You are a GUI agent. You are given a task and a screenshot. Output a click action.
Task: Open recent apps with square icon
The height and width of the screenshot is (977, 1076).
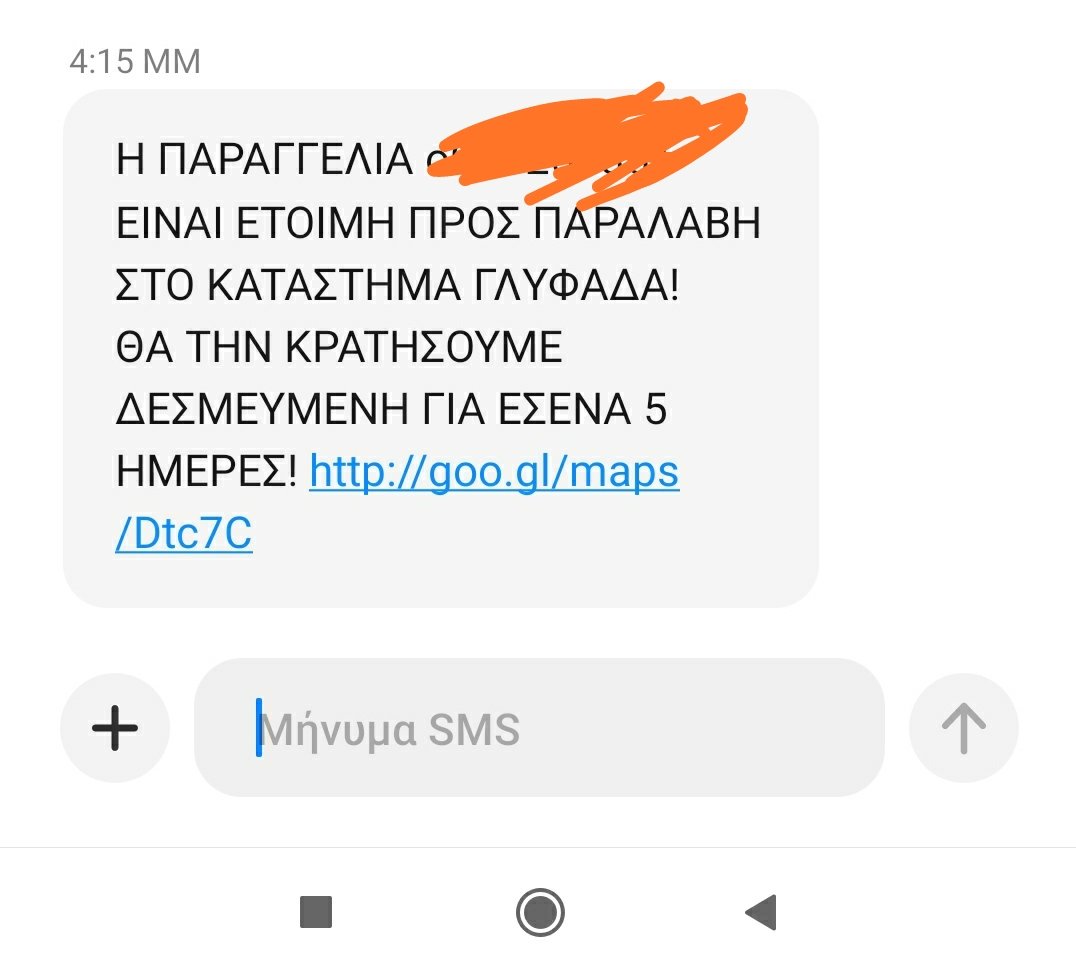(x=316, y=912)
